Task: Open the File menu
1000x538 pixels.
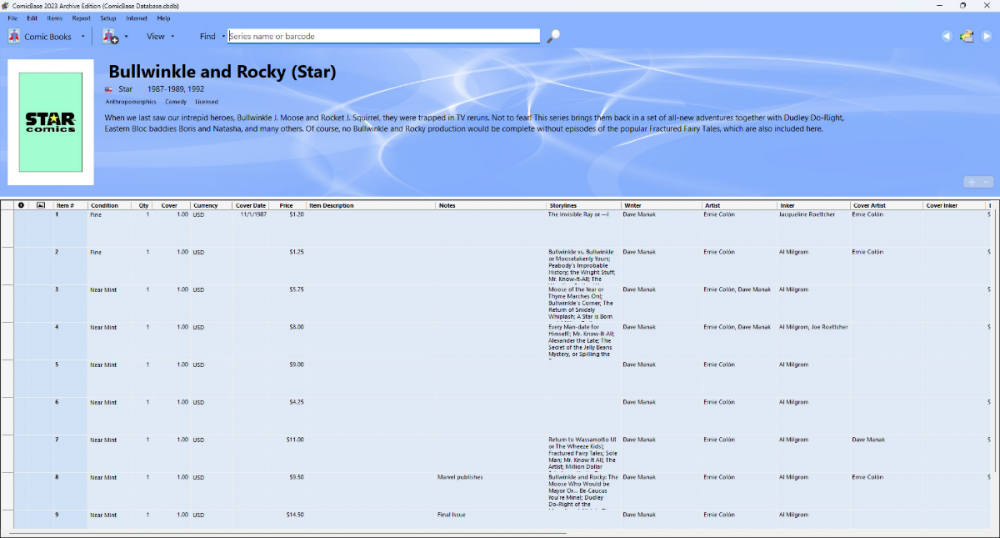Action: tap(12, 18)
